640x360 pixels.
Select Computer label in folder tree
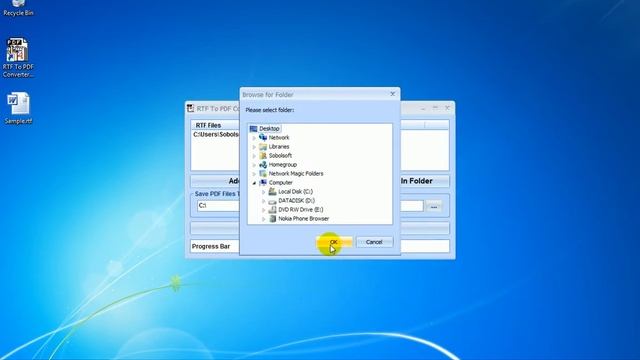coord(280,182)
